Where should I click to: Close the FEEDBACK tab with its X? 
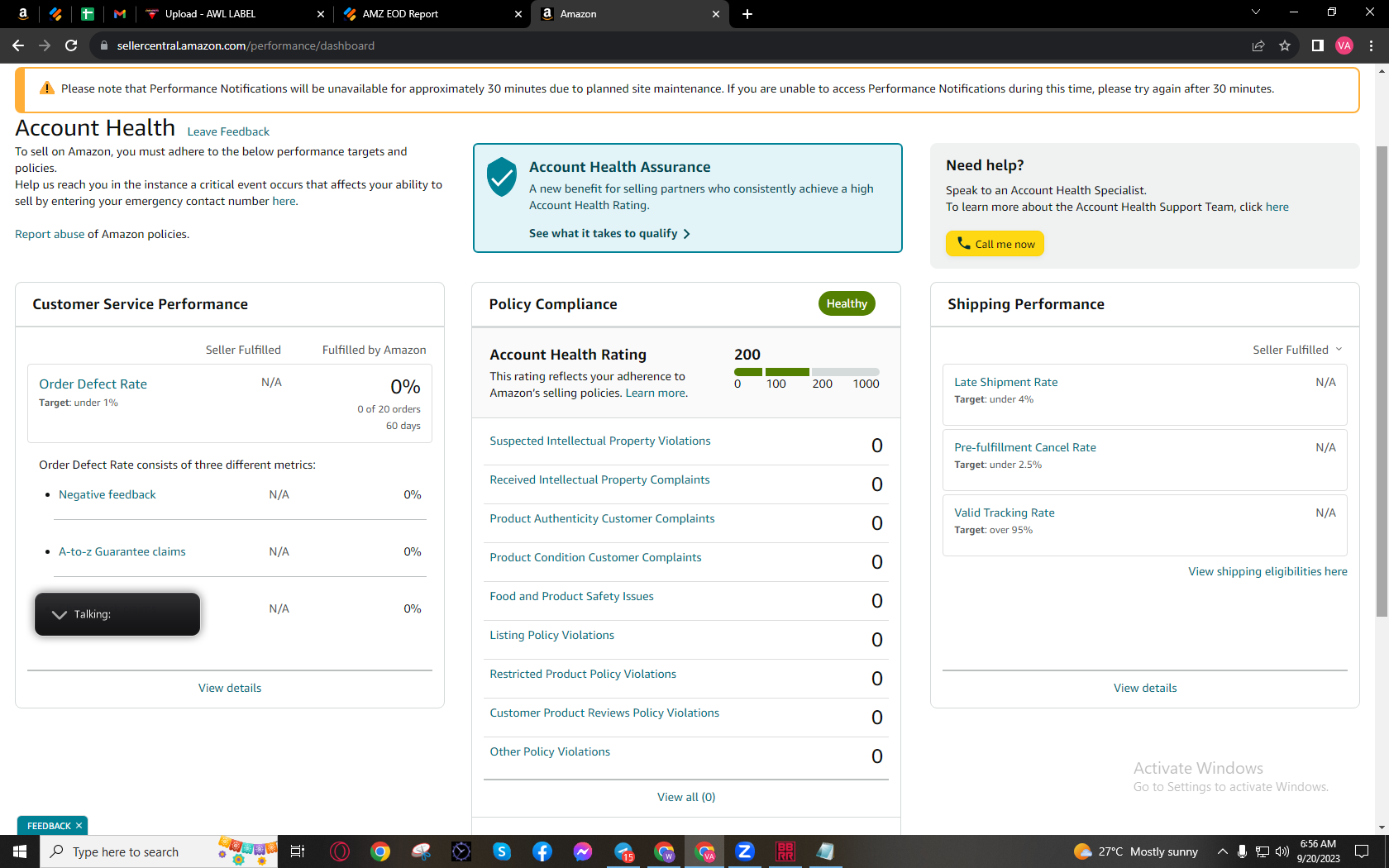point(79,826)
